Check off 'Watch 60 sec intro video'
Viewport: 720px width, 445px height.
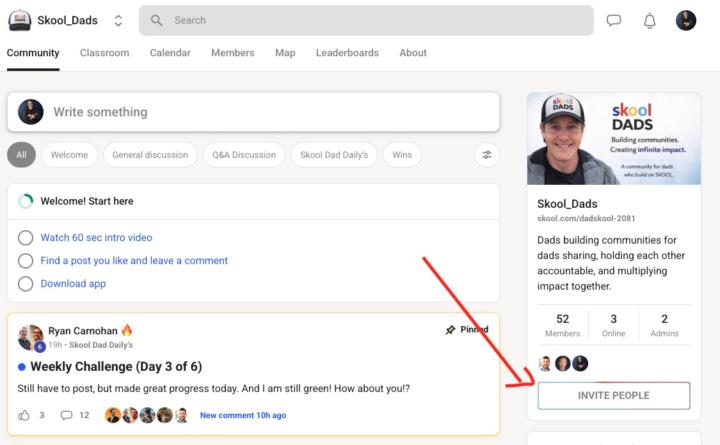[26, 238]
